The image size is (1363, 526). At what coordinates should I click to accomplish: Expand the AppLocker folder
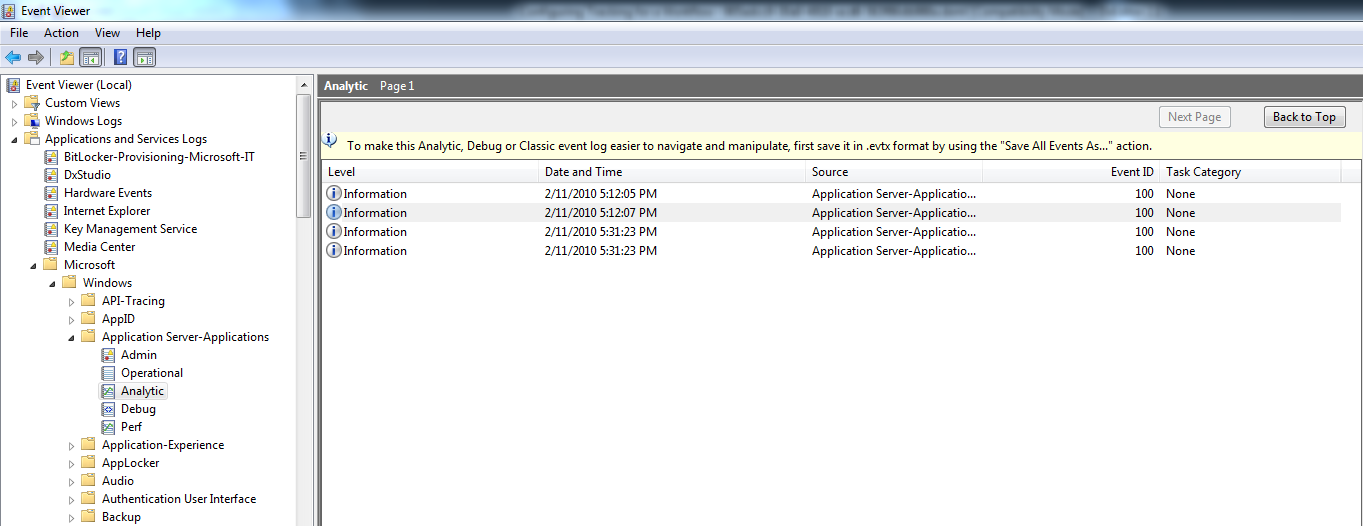[x=71, y=463]
